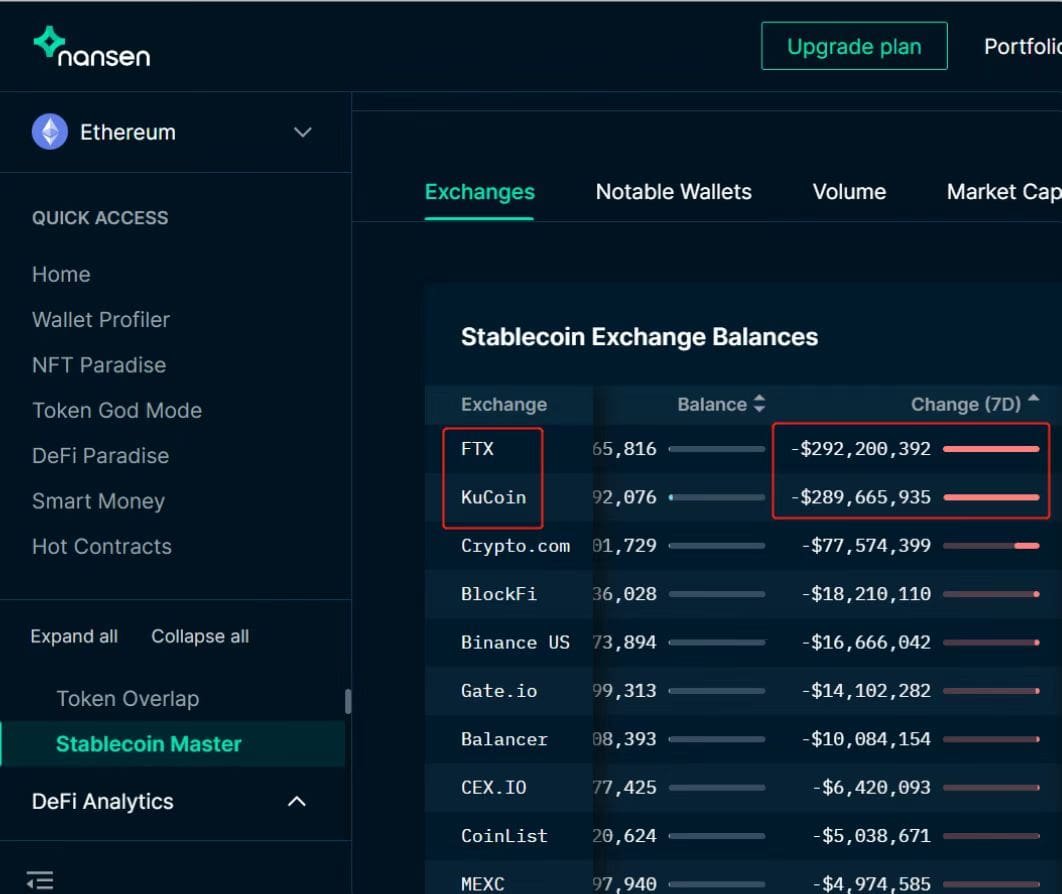Navigate to Wallet Profiler
The image size is (1062, 894).
(x=100, y=319)
